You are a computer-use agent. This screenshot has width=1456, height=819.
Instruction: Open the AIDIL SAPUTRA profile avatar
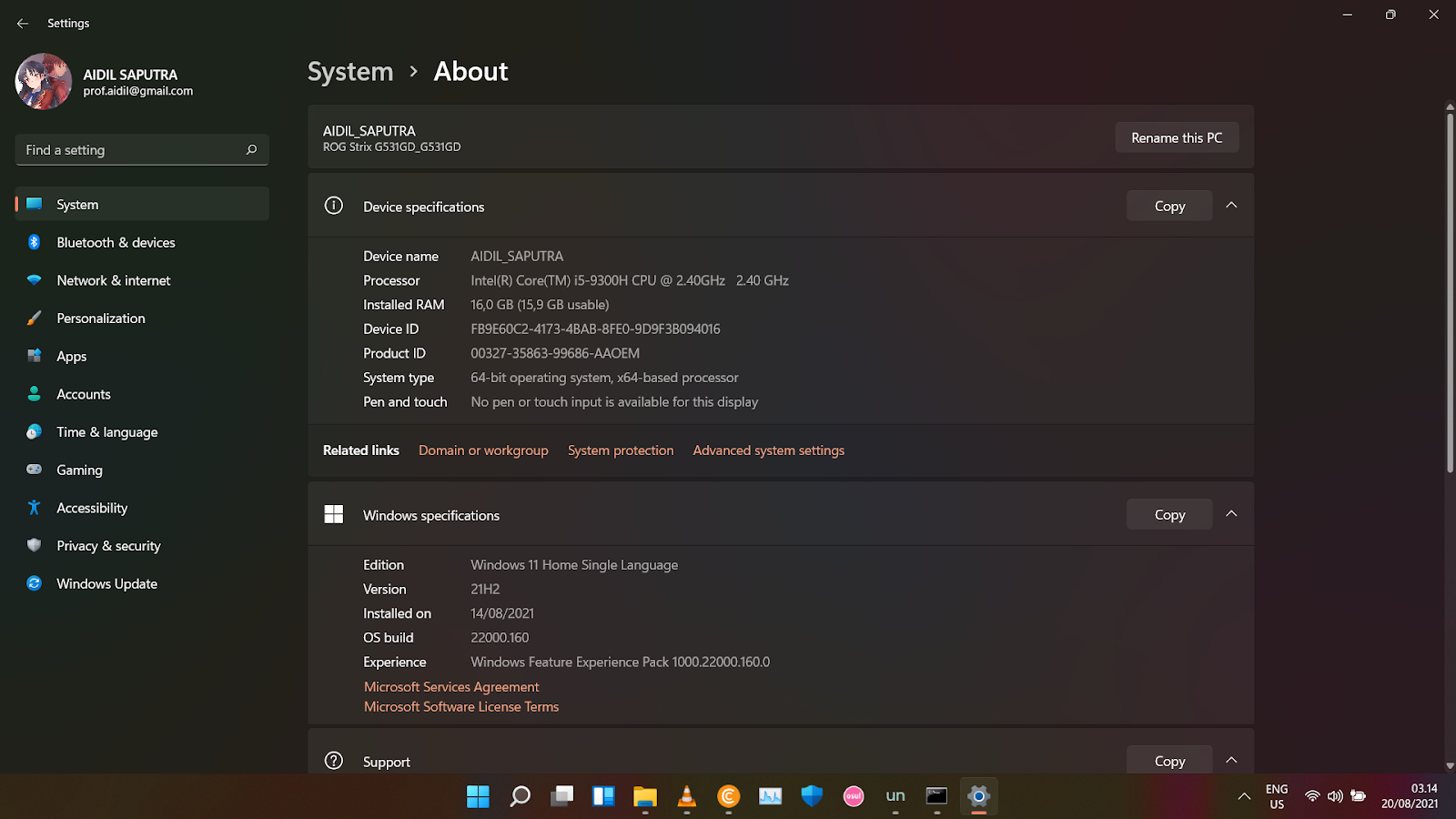click(44, 82)
